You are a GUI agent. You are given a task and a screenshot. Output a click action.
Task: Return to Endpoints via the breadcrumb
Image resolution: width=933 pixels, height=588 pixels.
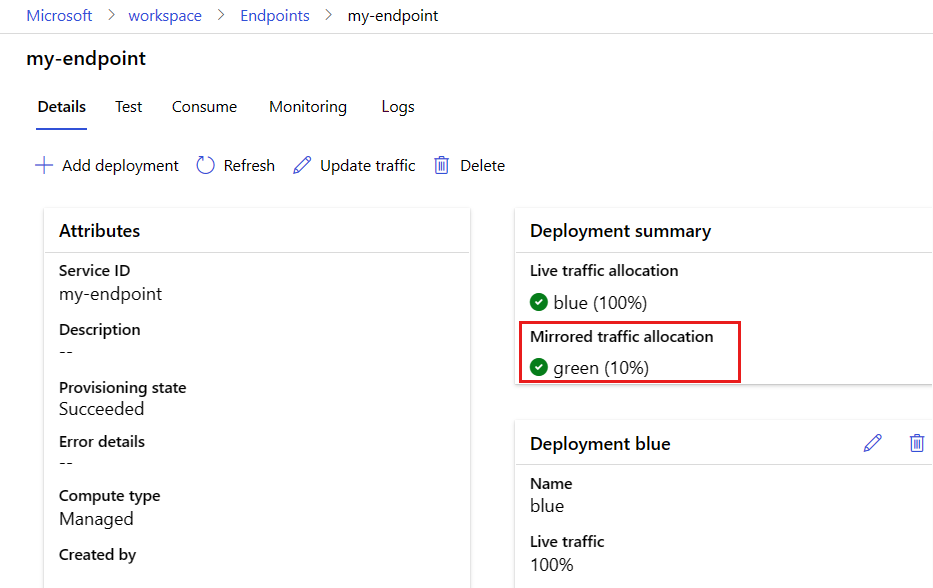tap(274, 16)
